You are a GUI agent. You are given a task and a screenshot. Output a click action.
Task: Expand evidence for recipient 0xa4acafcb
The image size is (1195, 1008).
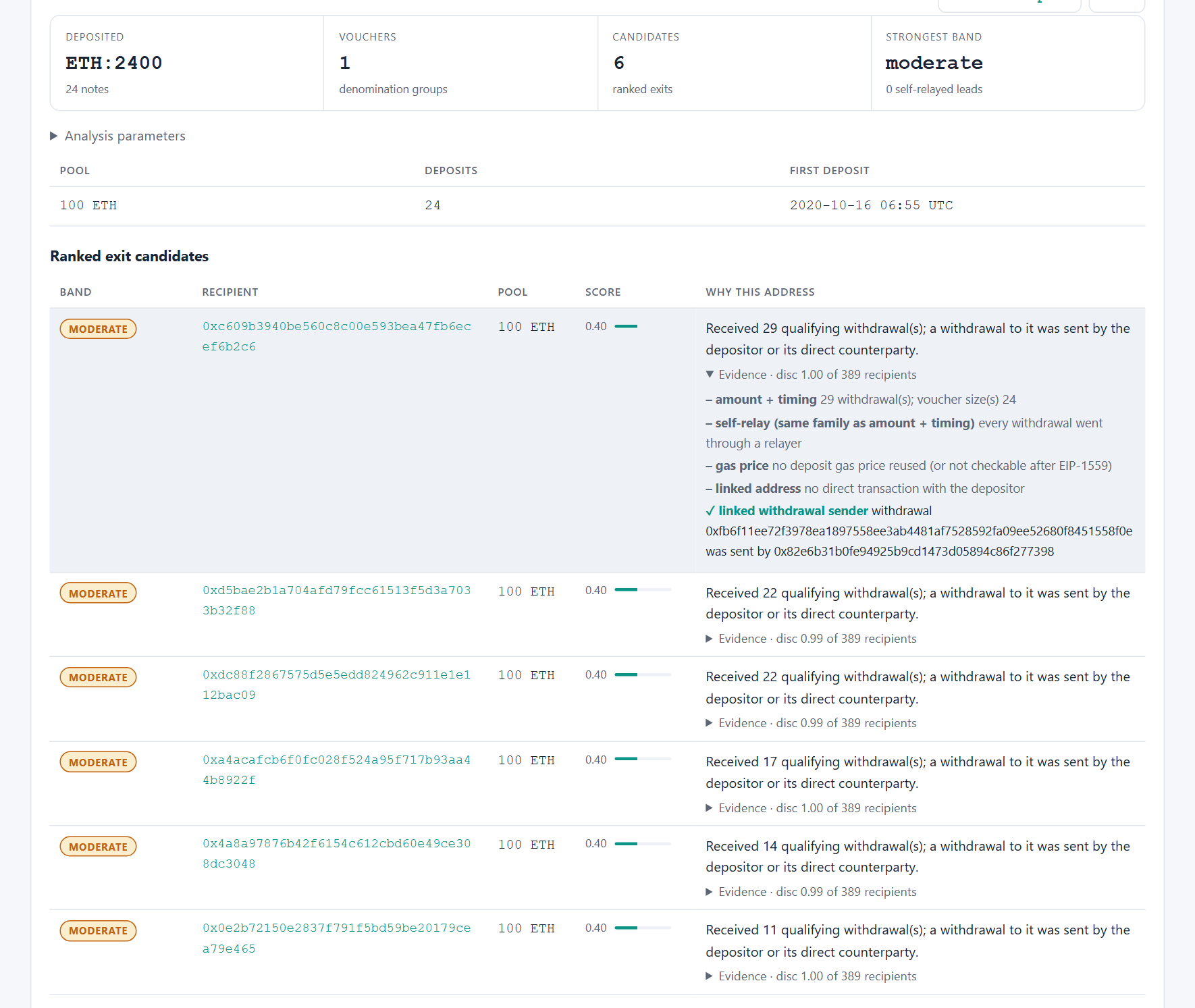pyautogui.click(x=811, y=808)
